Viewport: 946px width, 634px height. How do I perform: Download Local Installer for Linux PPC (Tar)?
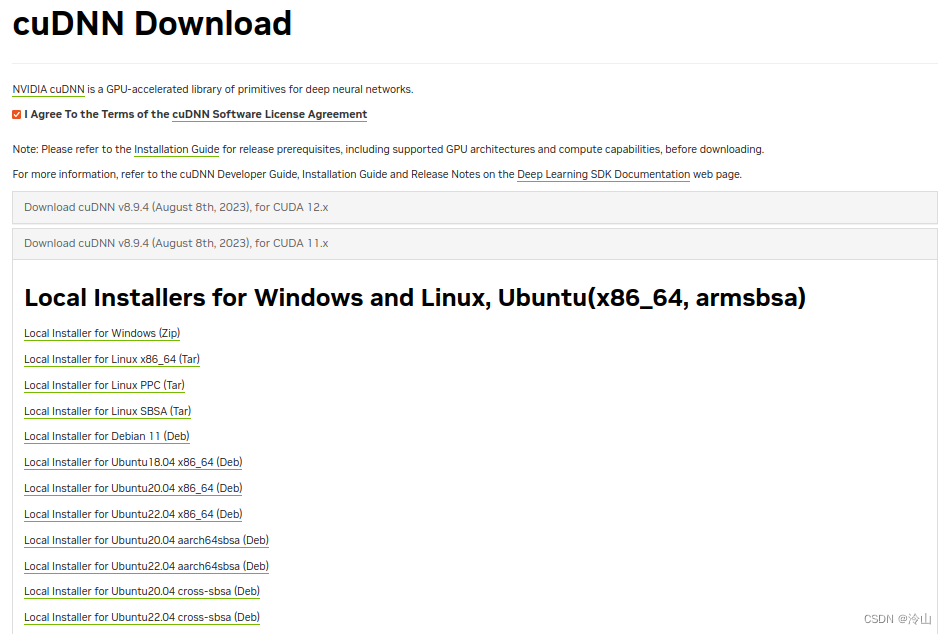coord(104,385)
